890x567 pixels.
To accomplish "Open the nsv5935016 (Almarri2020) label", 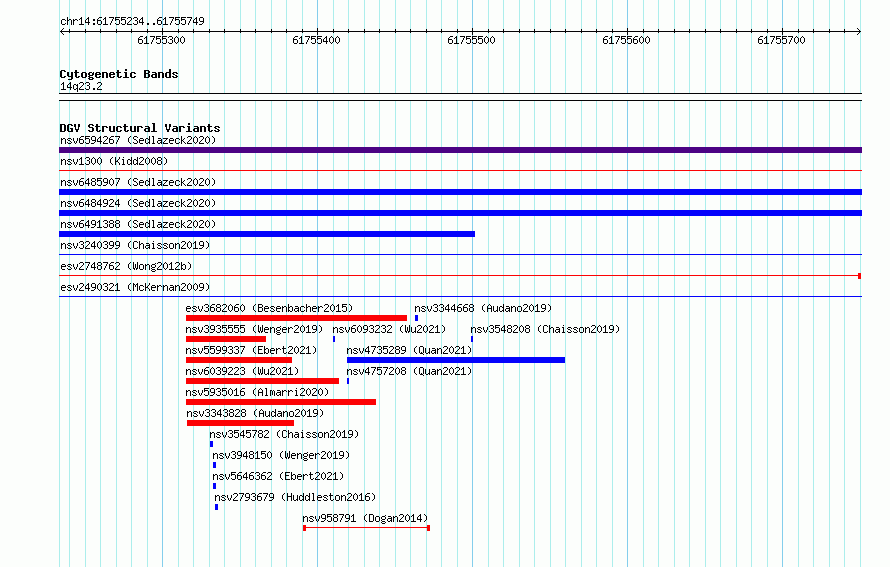I will point(257,392).
